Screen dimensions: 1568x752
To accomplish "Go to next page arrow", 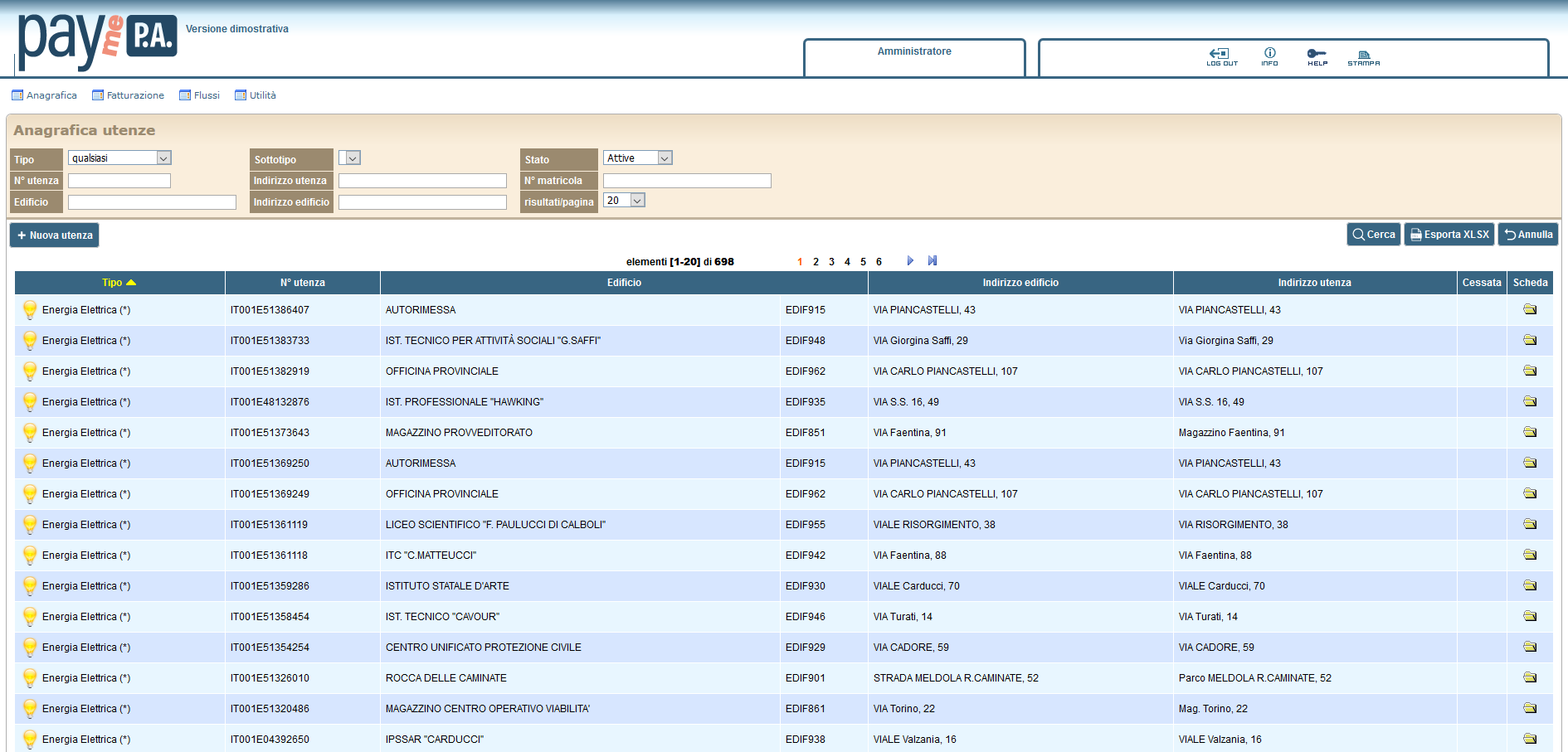I will tap(910, 260).
